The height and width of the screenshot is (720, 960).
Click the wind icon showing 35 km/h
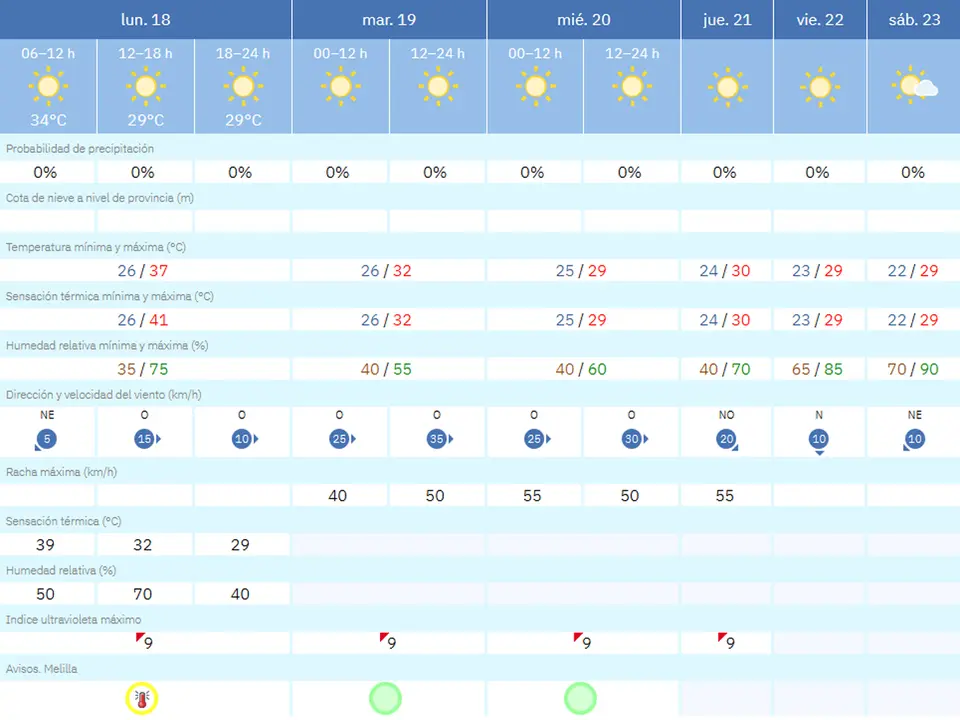pos(440,439)
